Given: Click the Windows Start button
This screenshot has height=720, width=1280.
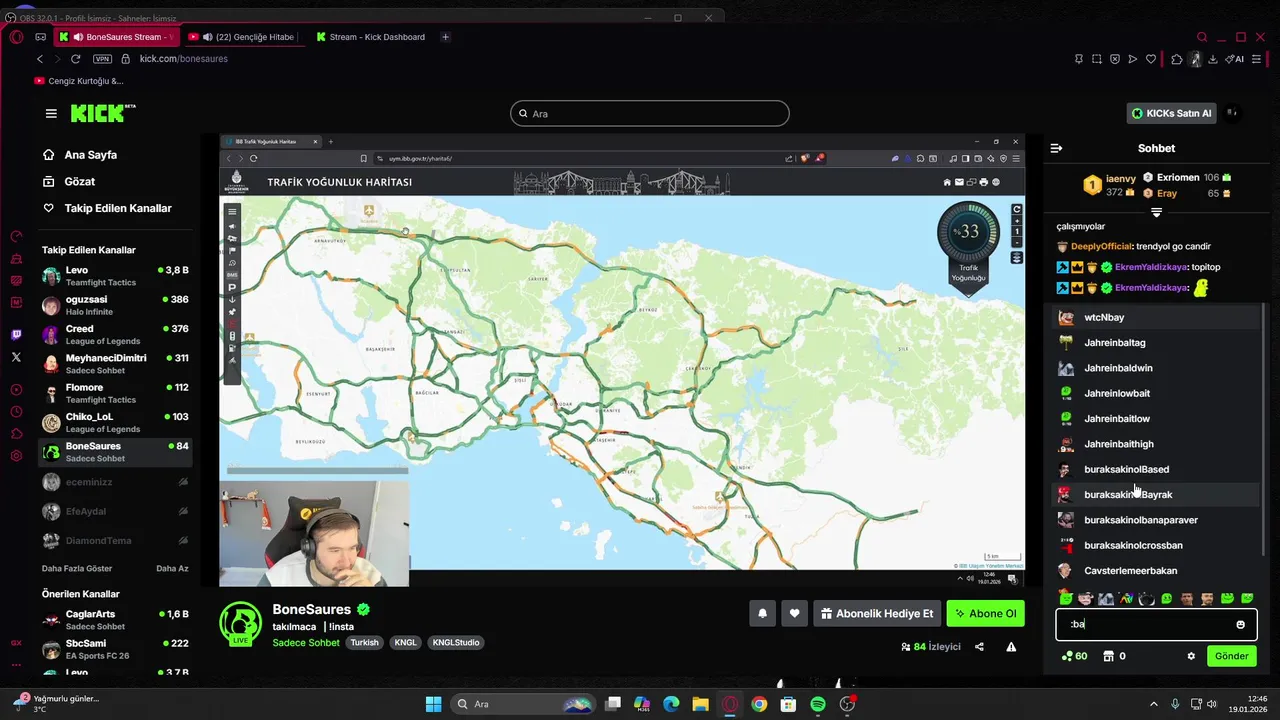Looking at the screenshot, I should pyautogui.click(x=433, y=704).
